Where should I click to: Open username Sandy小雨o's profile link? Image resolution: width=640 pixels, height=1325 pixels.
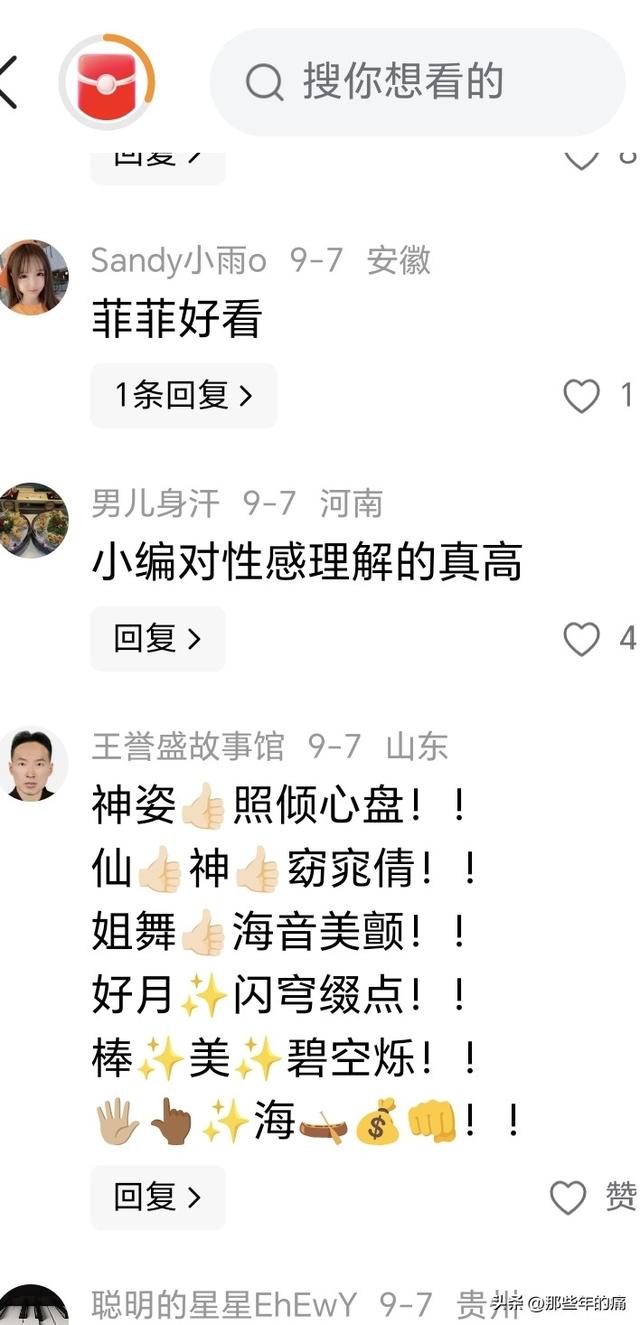179,261
